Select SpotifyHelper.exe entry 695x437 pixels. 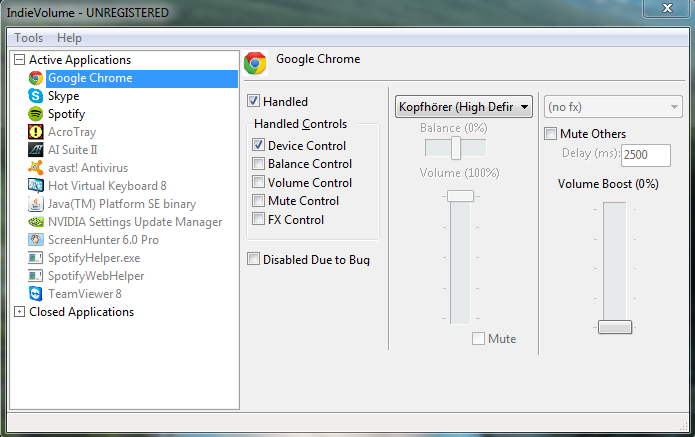click(x=94, y=258)
